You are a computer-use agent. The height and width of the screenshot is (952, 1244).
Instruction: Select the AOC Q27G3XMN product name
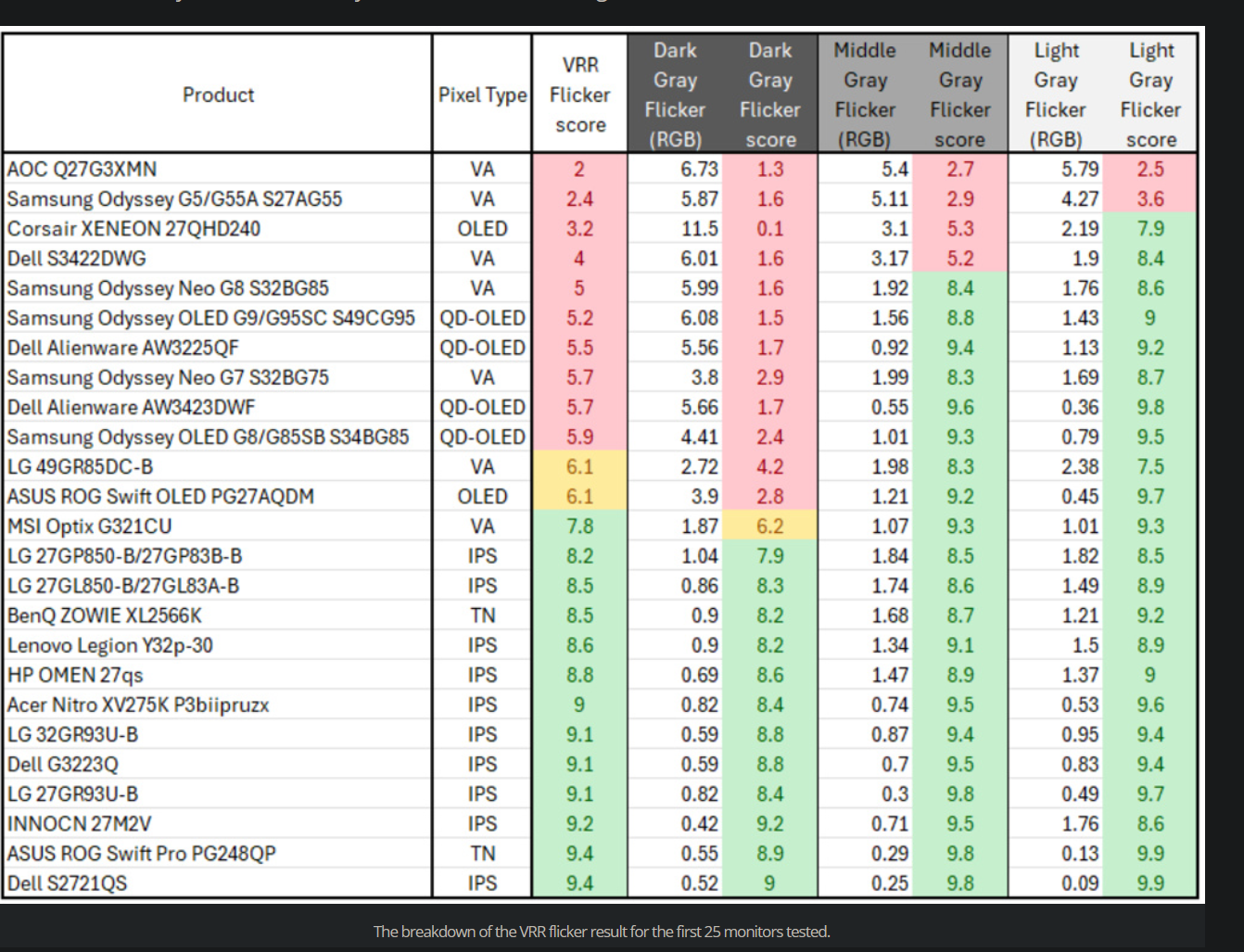pyautogui.click(x=82, y=170)
